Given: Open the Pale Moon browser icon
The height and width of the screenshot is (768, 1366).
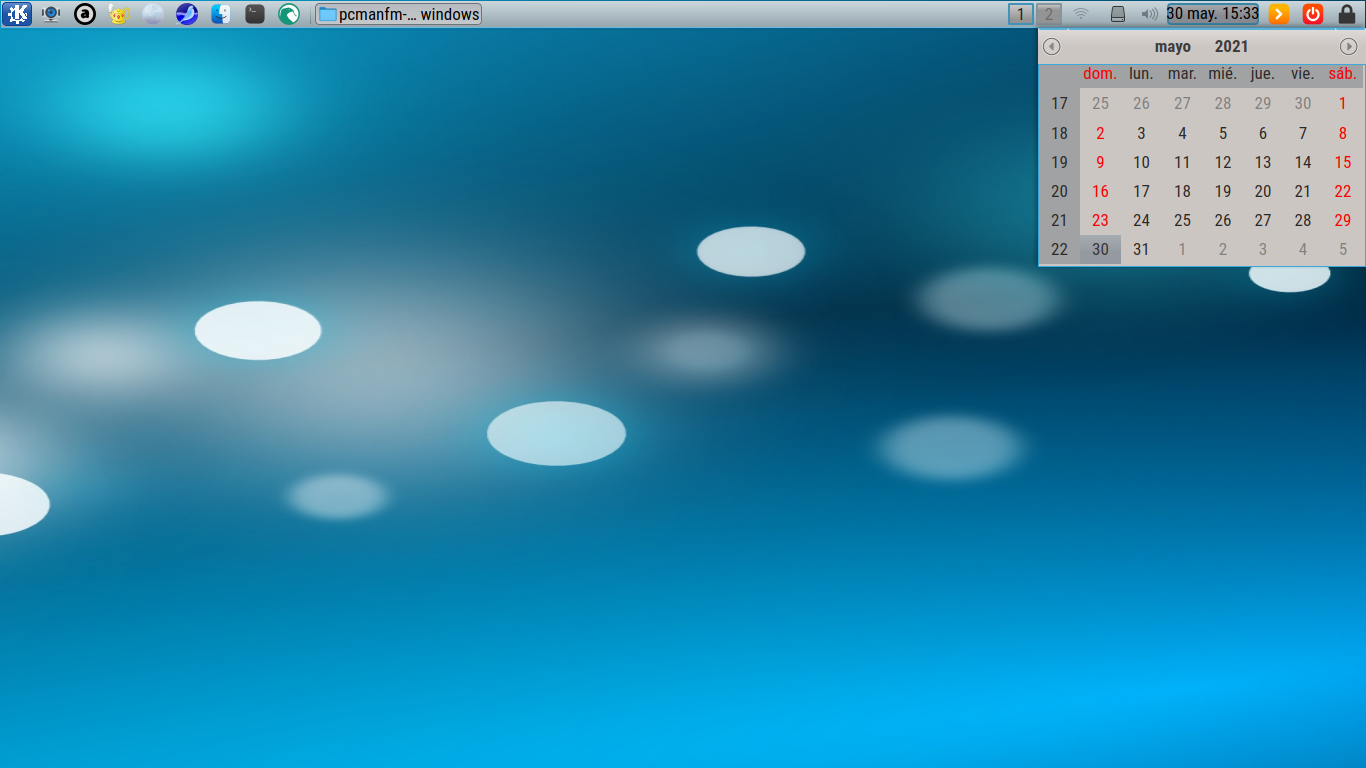Looking at the screenshot, I should (153, 14).
